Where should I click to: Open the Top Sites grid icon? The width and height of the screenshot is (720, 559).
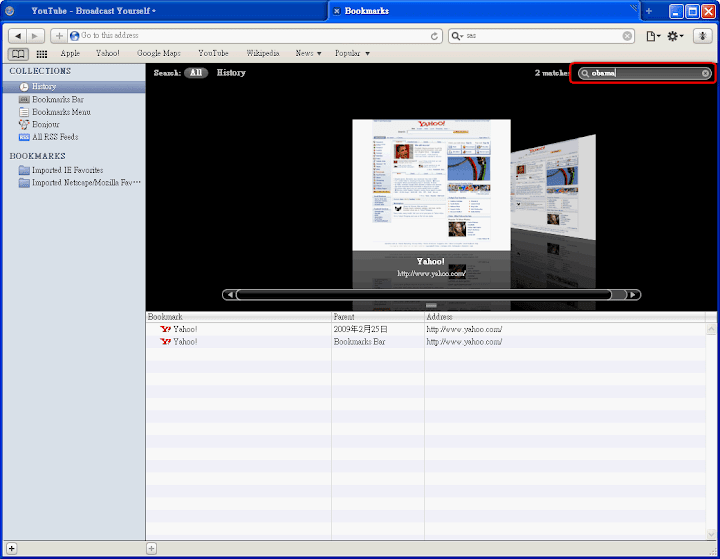point(42,54)
